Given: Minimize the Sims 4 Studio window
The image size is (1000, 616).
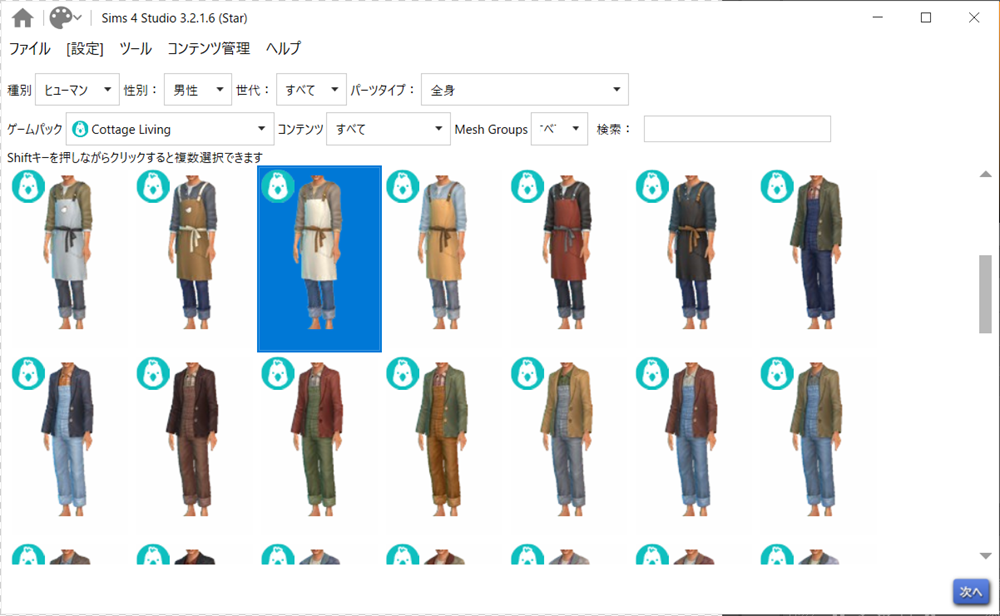Looking at the screenshot, I should click(x=878, y=18).
